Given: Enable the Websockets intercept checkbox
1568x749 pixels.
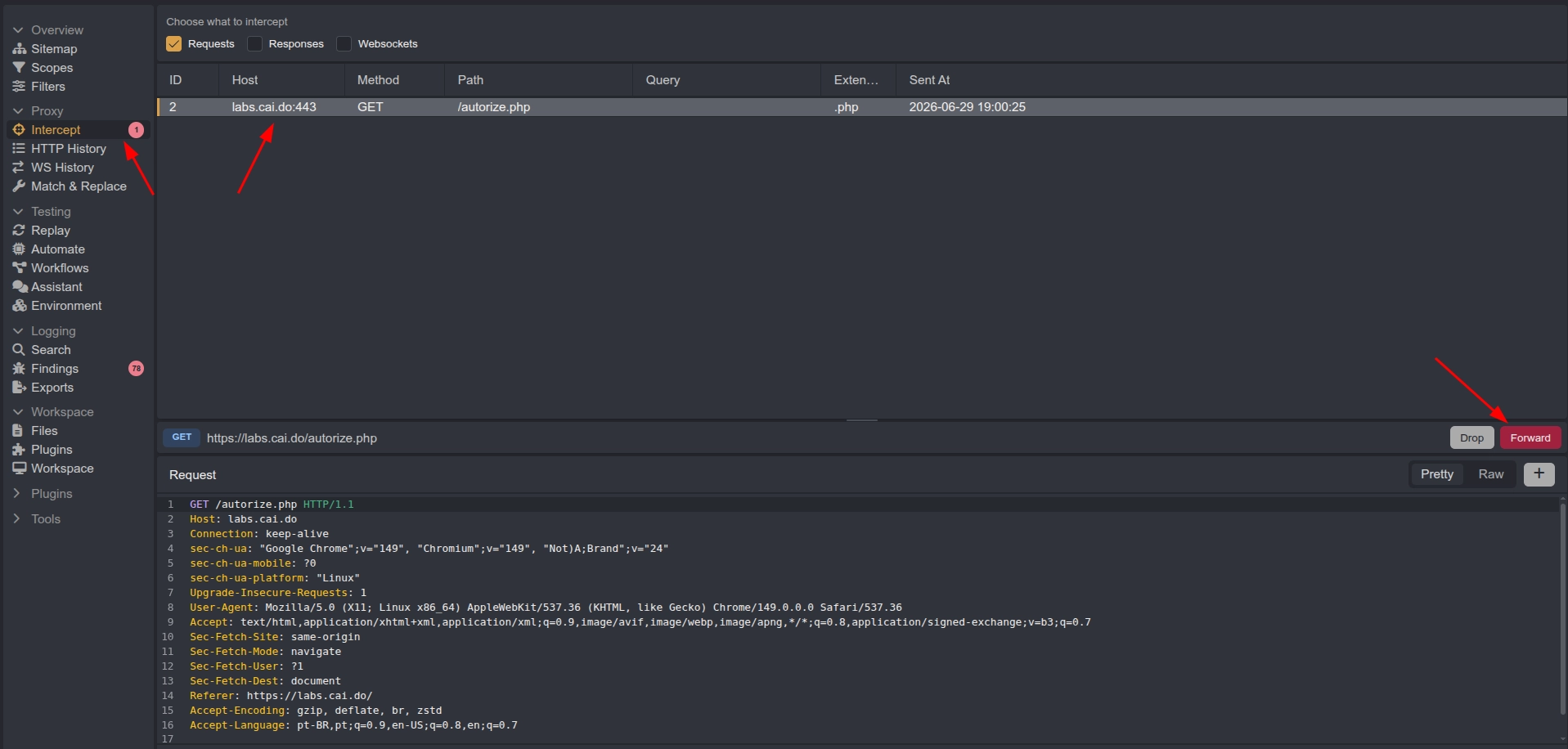Looking at the screenshot, I should [x=344, y=44].
